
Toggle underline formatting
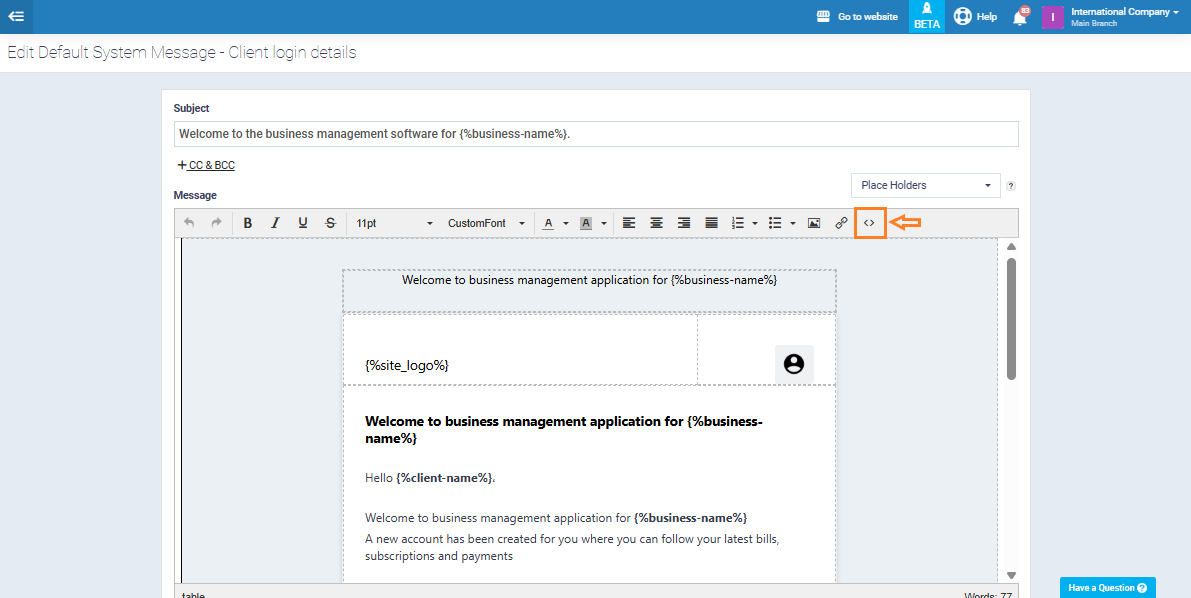pos(303,223)
